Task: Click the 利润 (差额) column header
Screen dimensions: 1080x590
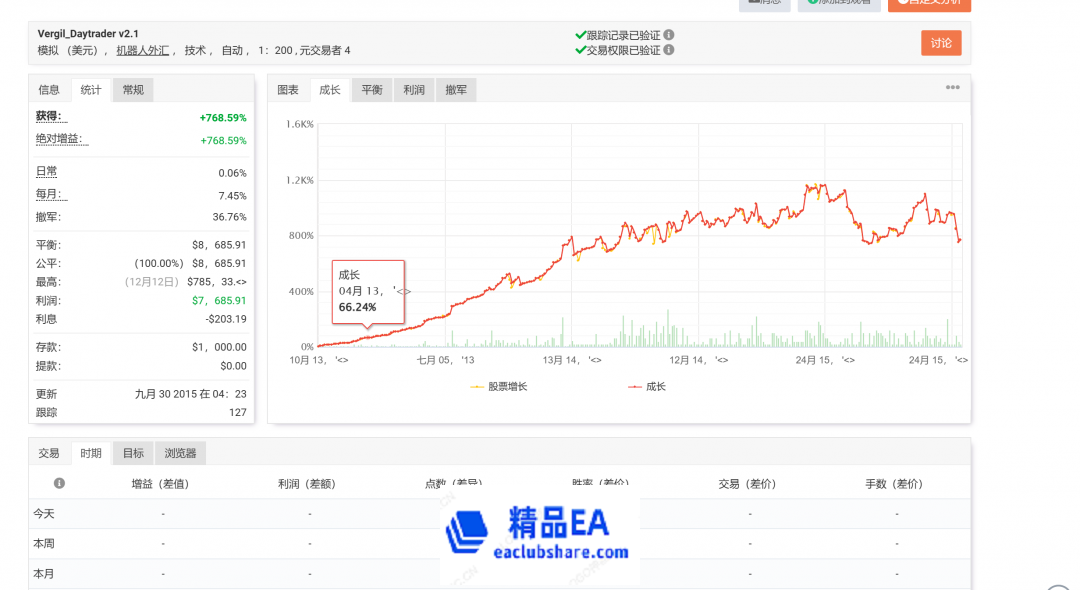Action: pyautogui.click(x=307, y=484)
